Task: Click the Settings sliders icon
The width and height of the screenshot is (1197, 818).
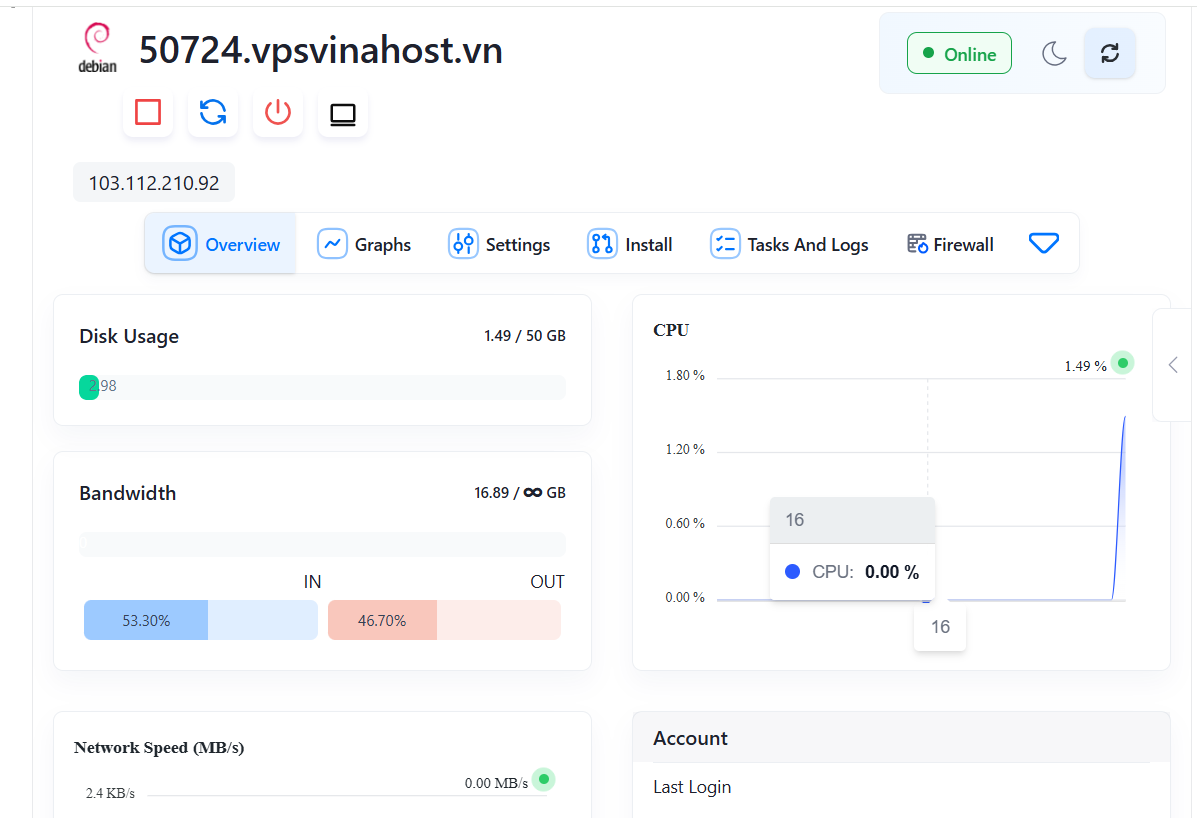Action: click(463, 243)
